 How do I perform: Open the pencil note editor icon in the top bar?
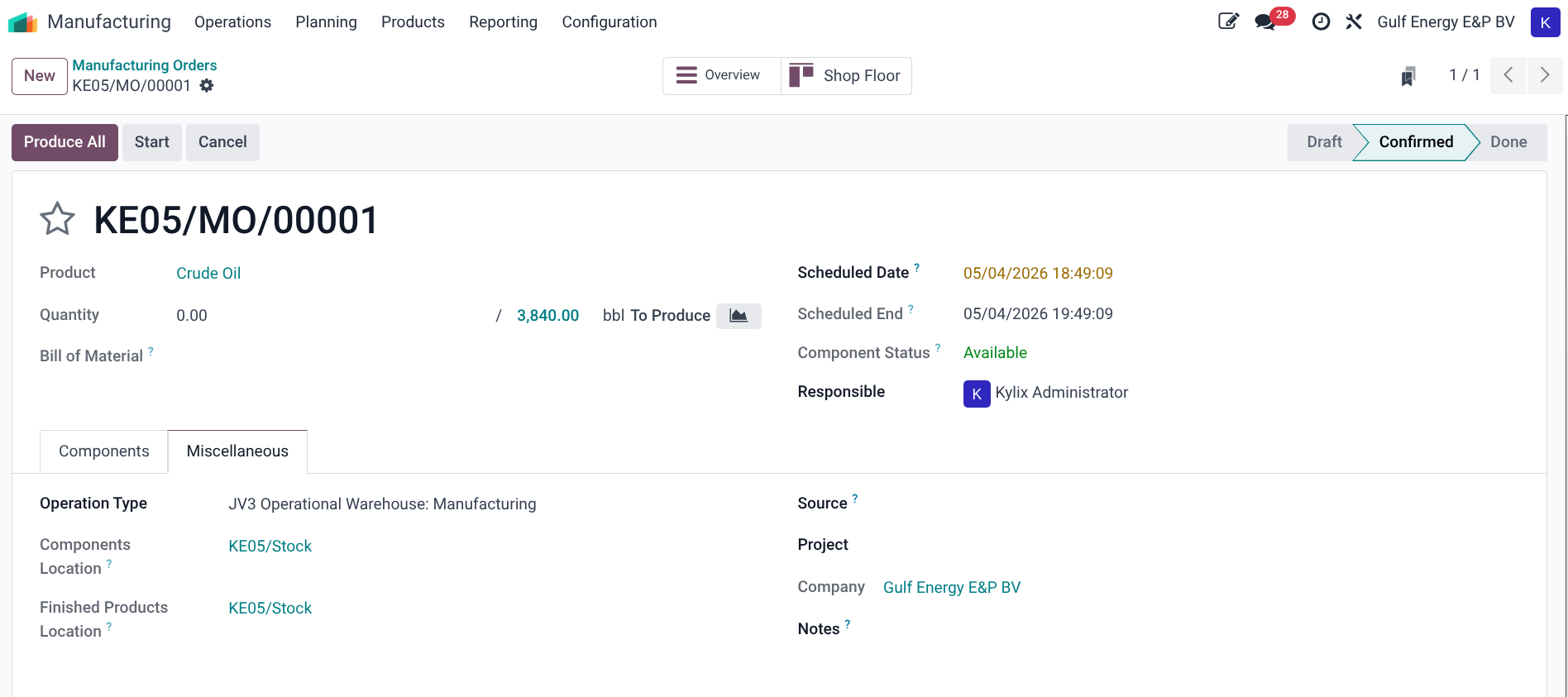pos(1229,21)
